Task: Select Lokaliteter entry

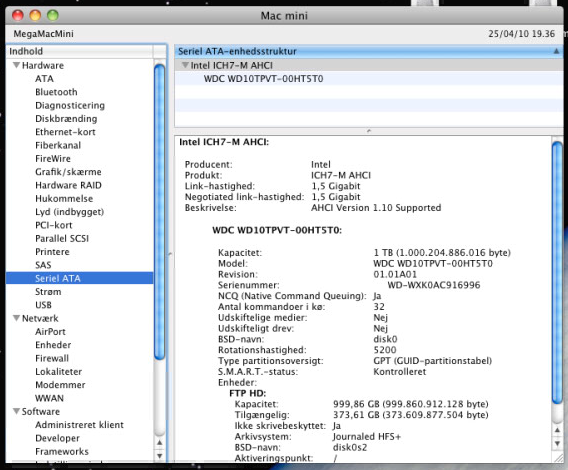Action: click(58, 371)
